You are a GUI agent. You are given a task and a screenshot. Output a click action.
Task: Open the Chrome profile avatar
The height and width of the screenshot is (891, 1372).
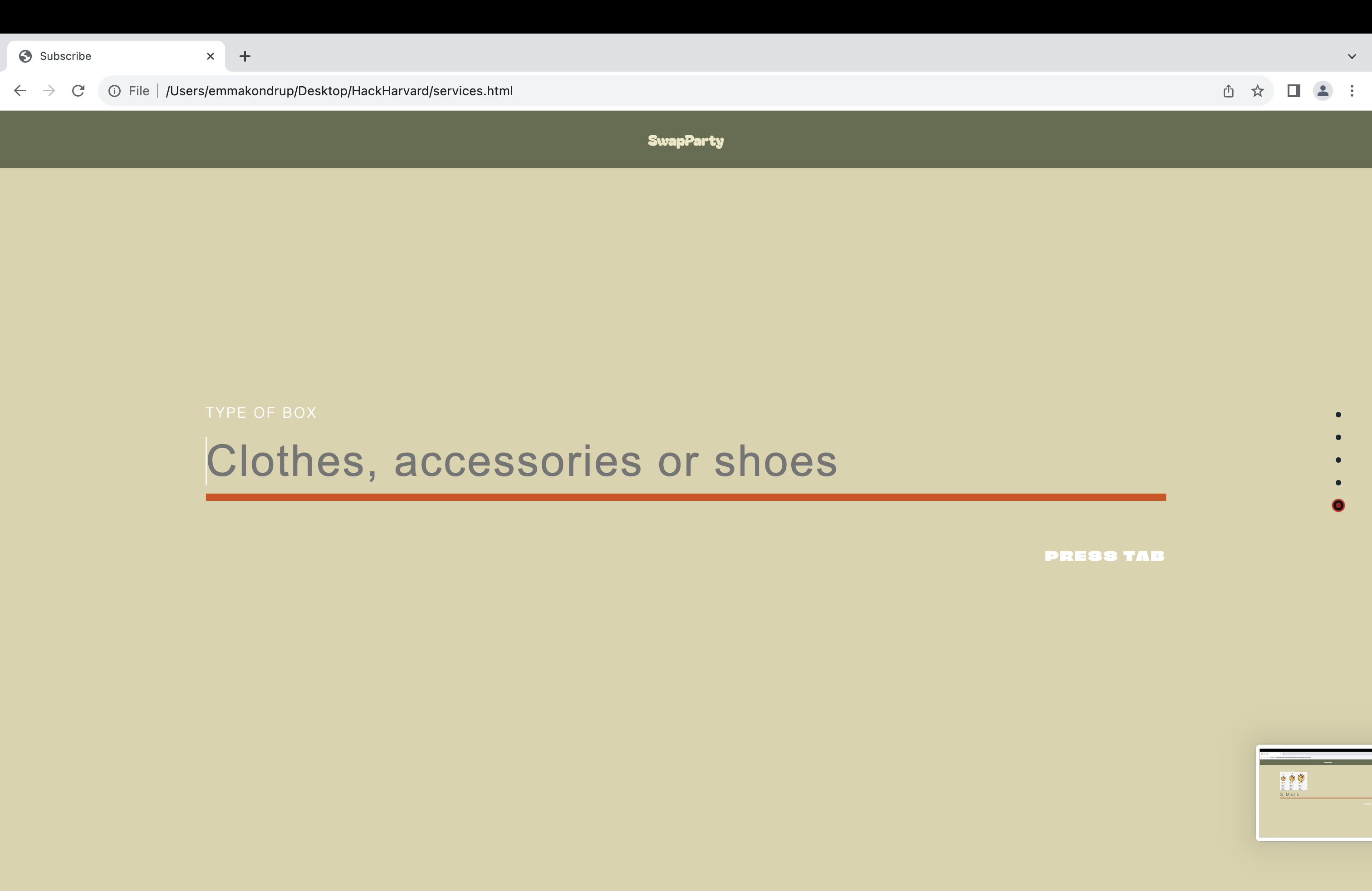pos(1323,90)
